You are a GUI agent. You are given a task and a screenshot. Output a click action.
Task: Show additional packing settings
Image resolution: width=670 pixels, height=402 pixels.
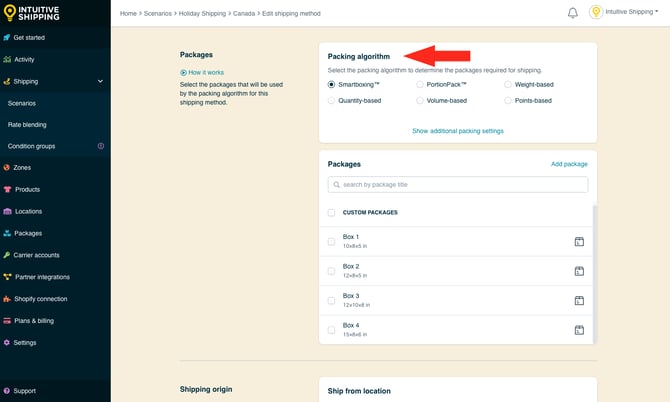click(x=457, y=131)
